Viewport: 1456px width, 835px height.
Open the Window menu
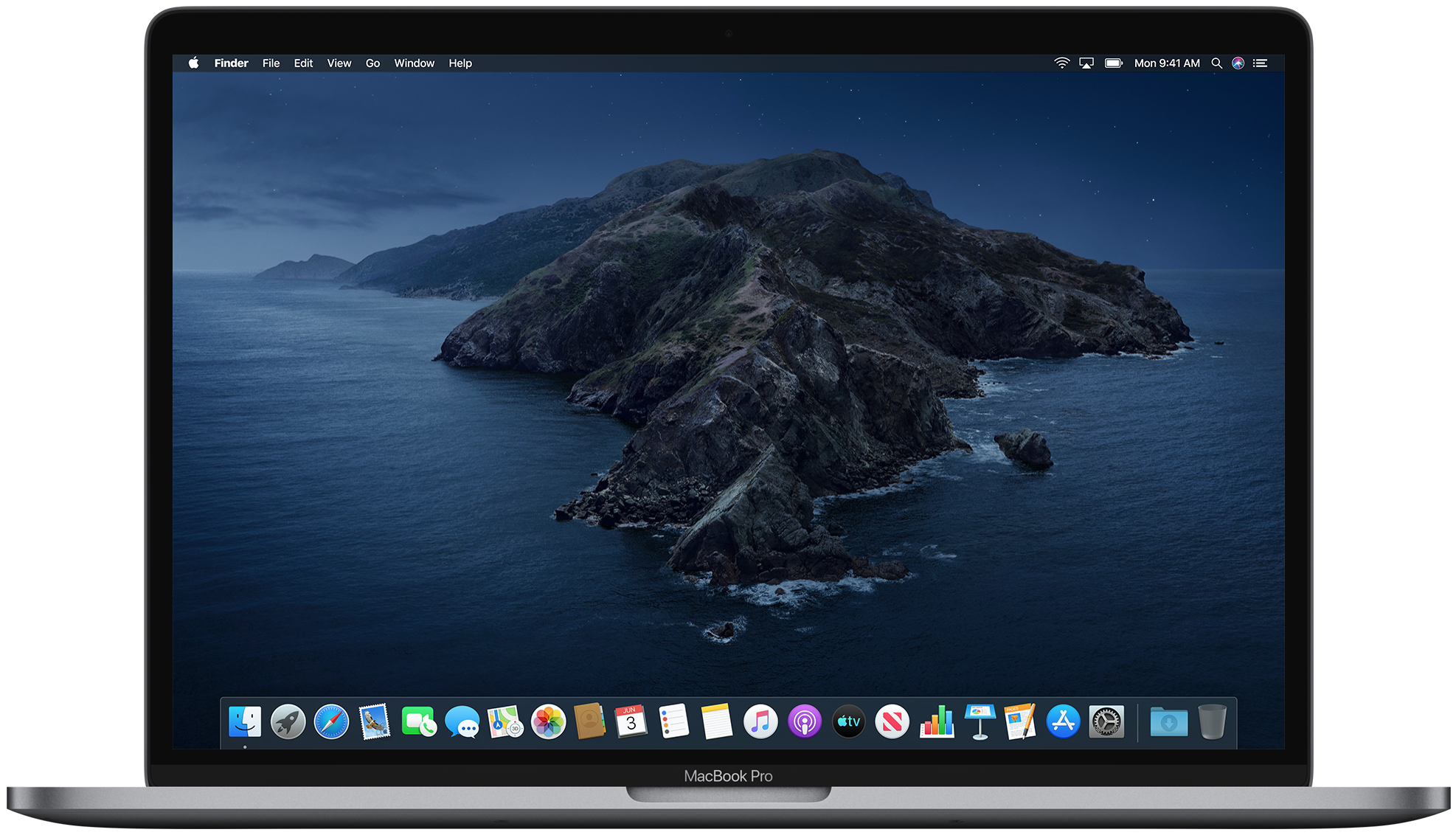click(x=415, y=63)
